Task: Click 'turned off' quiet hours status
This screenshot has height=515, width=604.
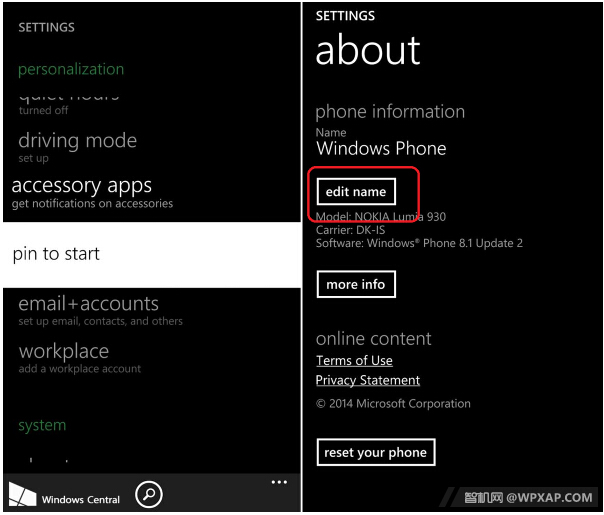Action: click(43, 111)
